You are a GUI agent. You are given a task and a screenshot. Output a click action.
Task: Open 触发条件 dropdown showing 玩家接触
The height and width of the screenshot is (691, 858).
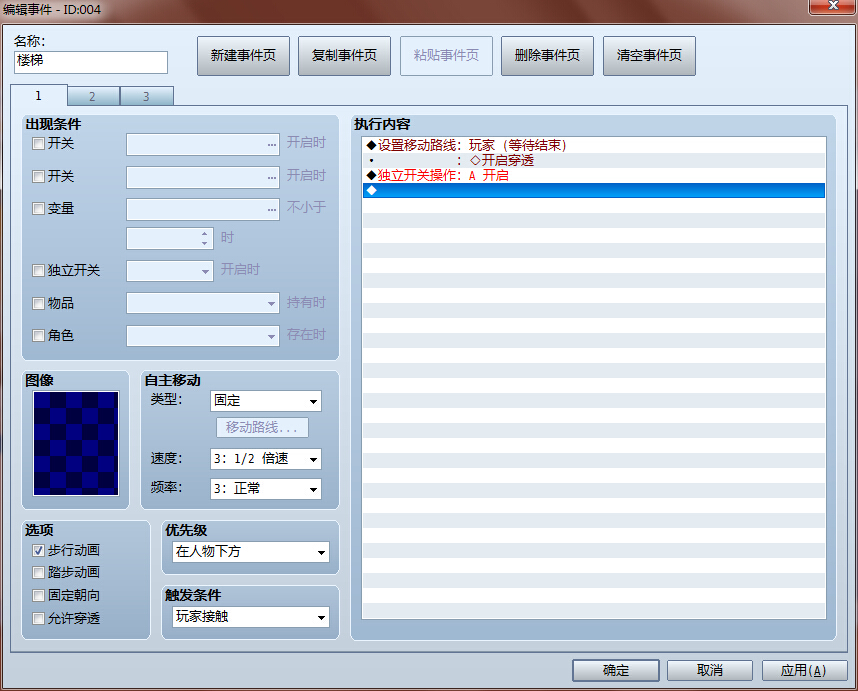(251, 617)
